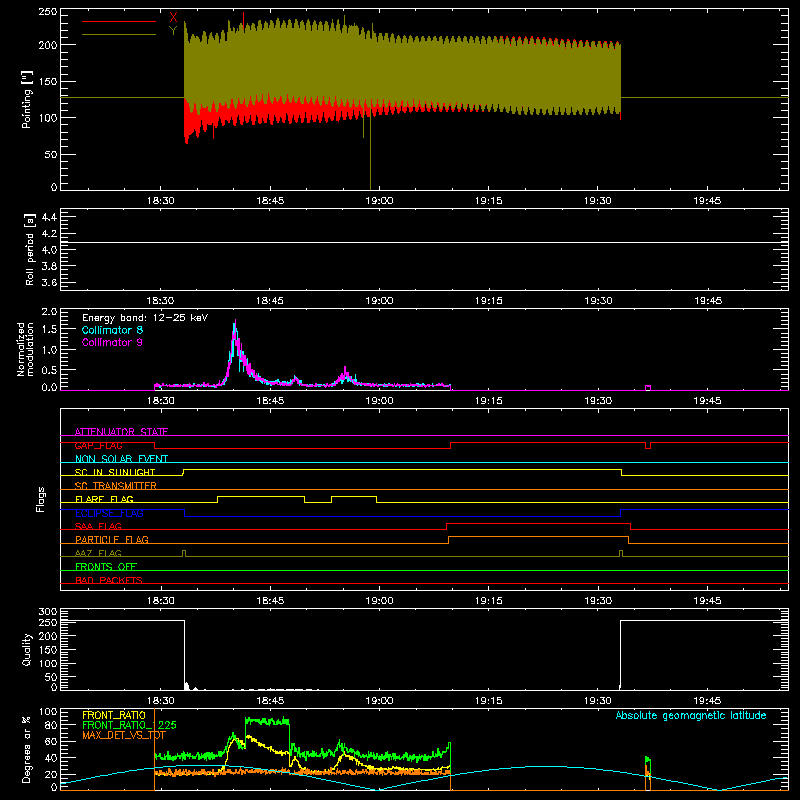
Task: Click the 4.2 tick value on the roll period axis
Action: 49,234
